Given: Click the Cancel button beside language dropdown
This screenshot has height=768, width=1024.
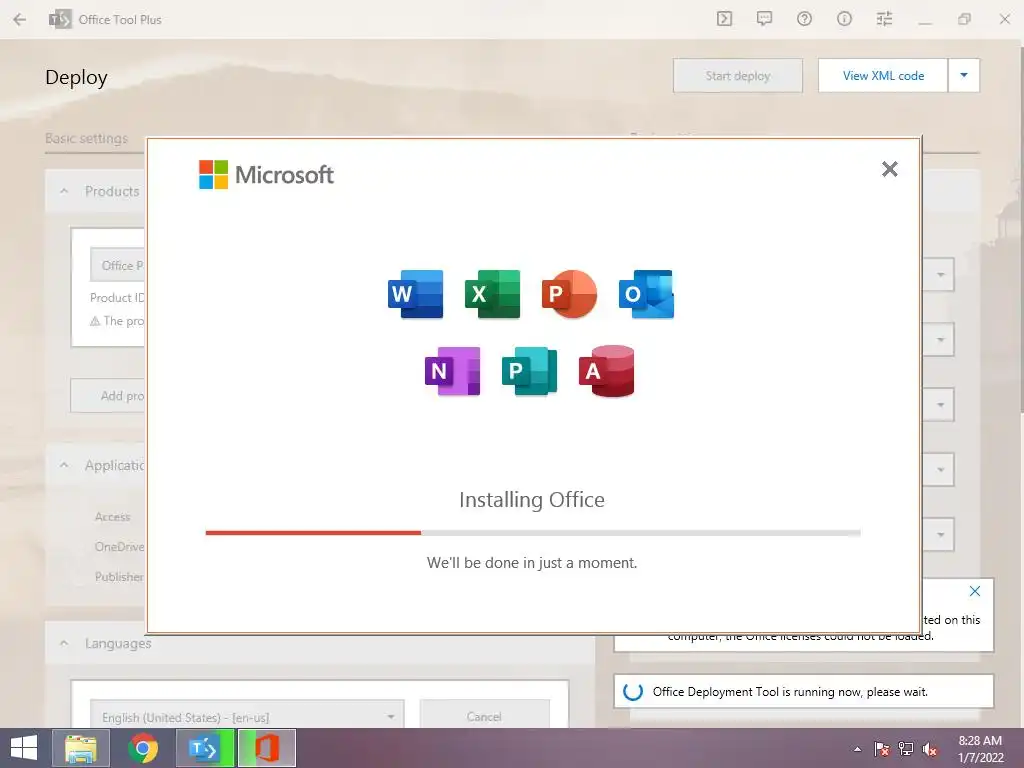Looking at the screenshot, I should click(485, 716).
